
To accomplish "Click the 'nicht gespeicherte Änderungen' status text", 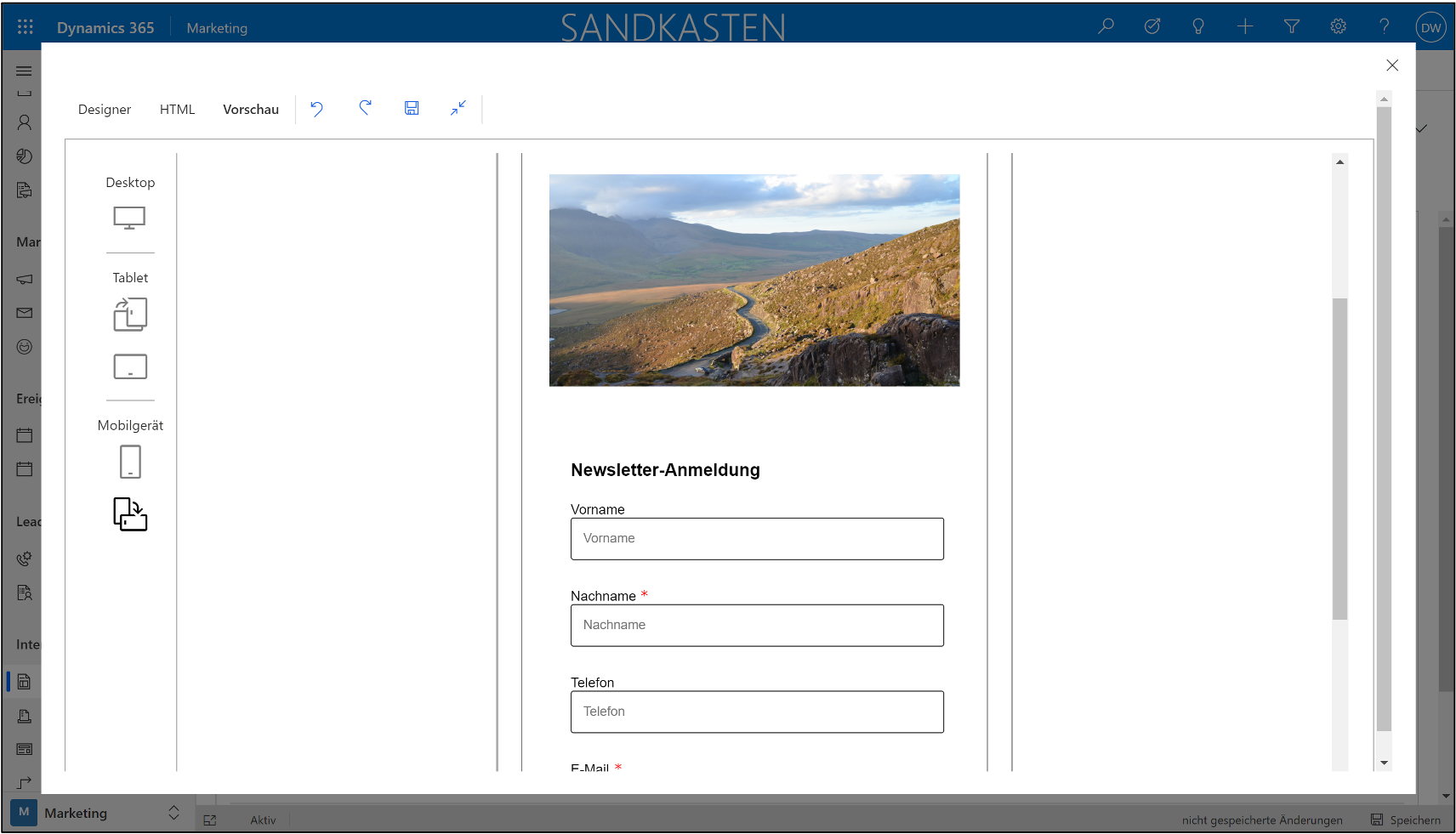I will [x=1262, y=820].
